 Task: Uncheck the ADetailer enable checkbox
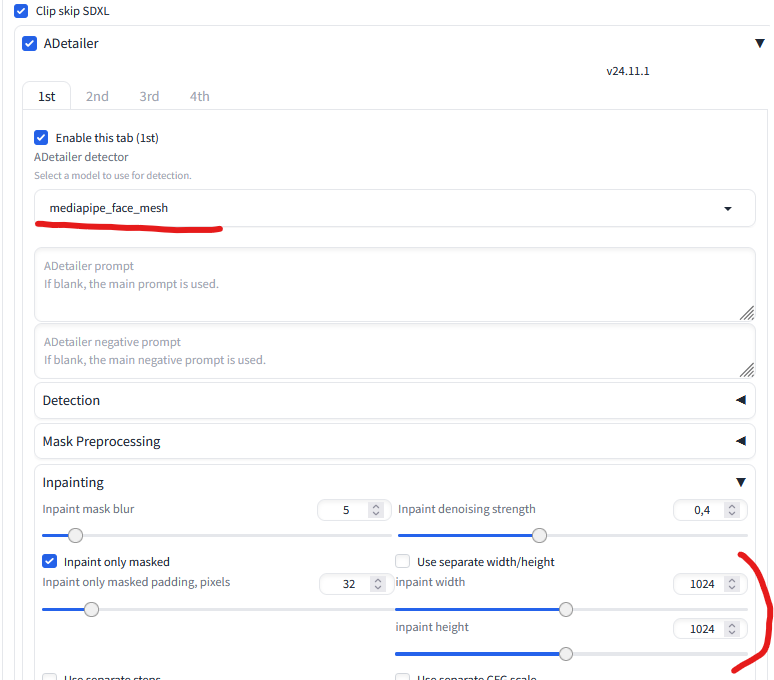click(30, 44)
